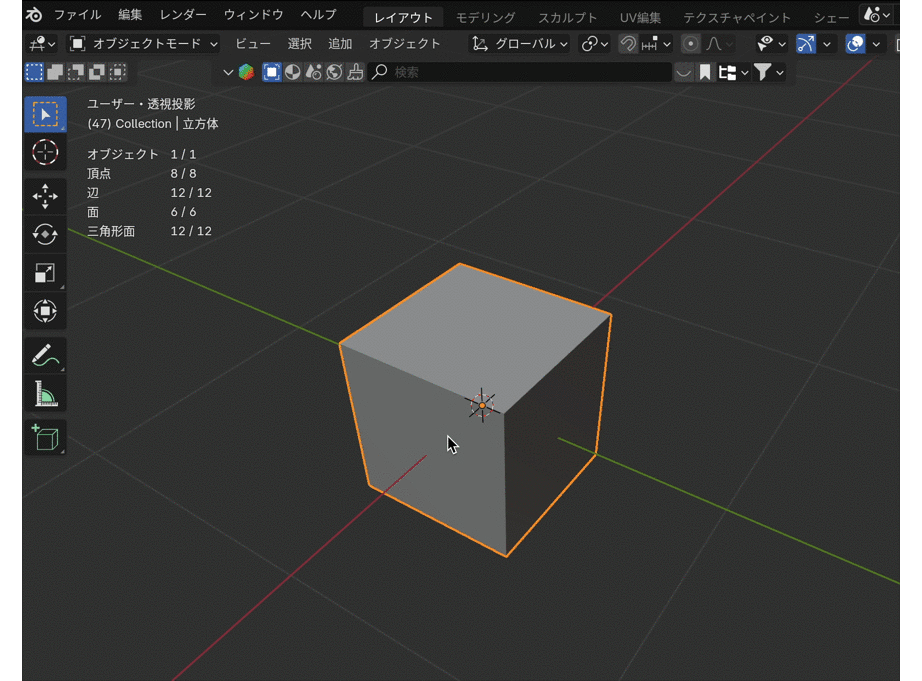Click the chevron left of color cube icon

click(228, 72)
